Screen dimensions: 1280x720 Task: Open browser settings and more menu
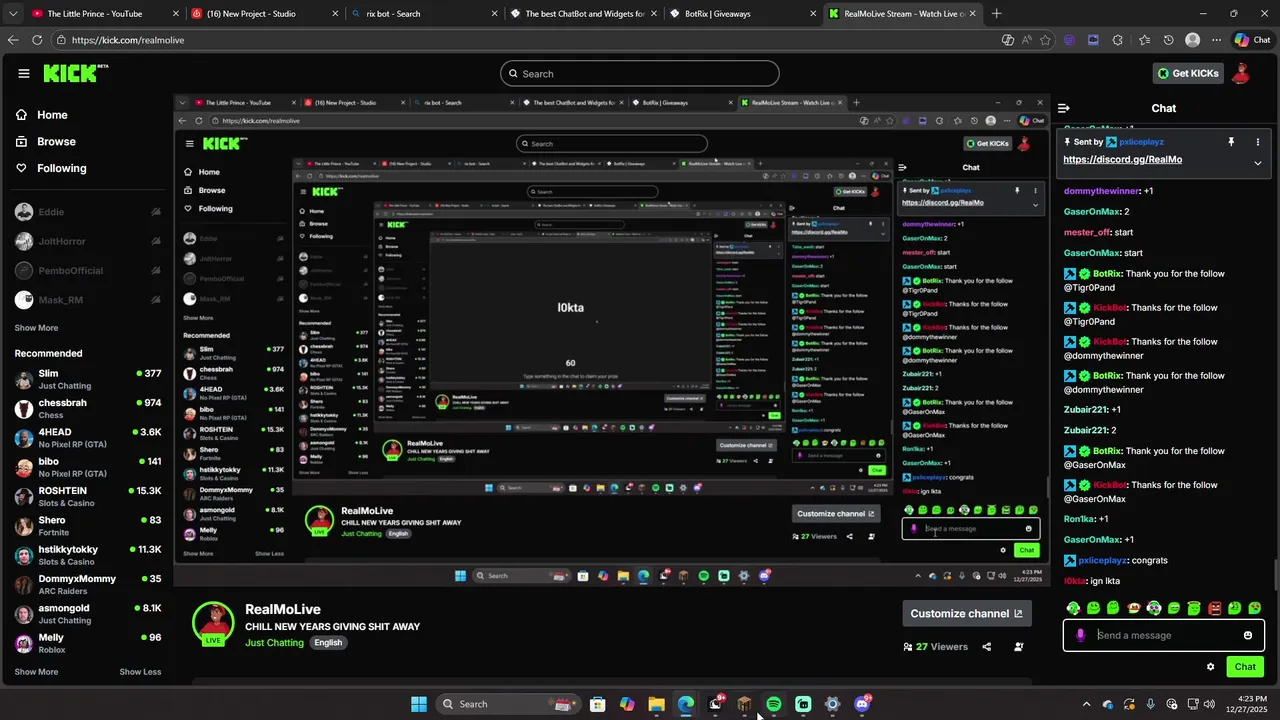[1217, 40]
